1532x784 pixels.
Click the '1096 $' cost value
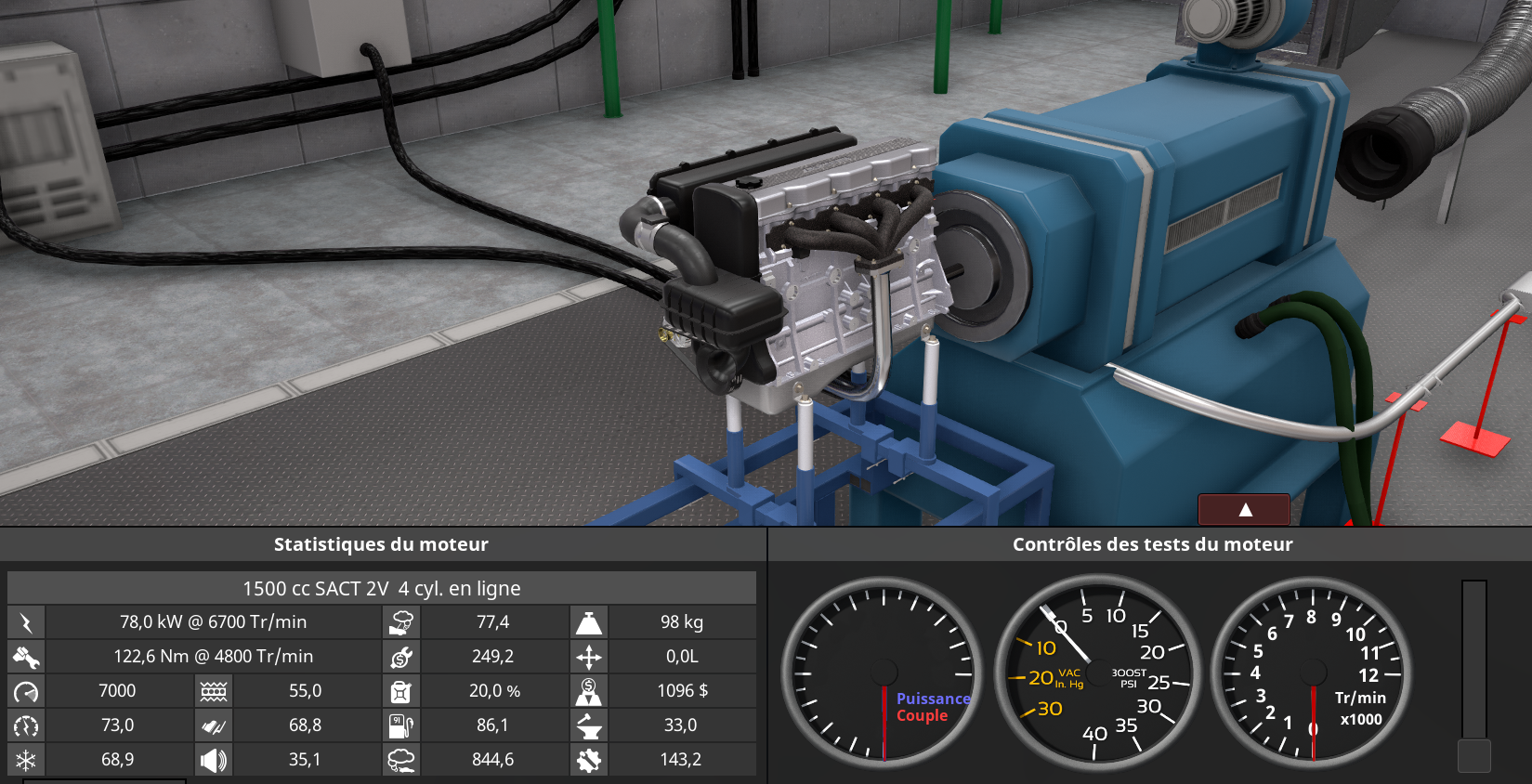pyautogui.click(x=682, y=691)
